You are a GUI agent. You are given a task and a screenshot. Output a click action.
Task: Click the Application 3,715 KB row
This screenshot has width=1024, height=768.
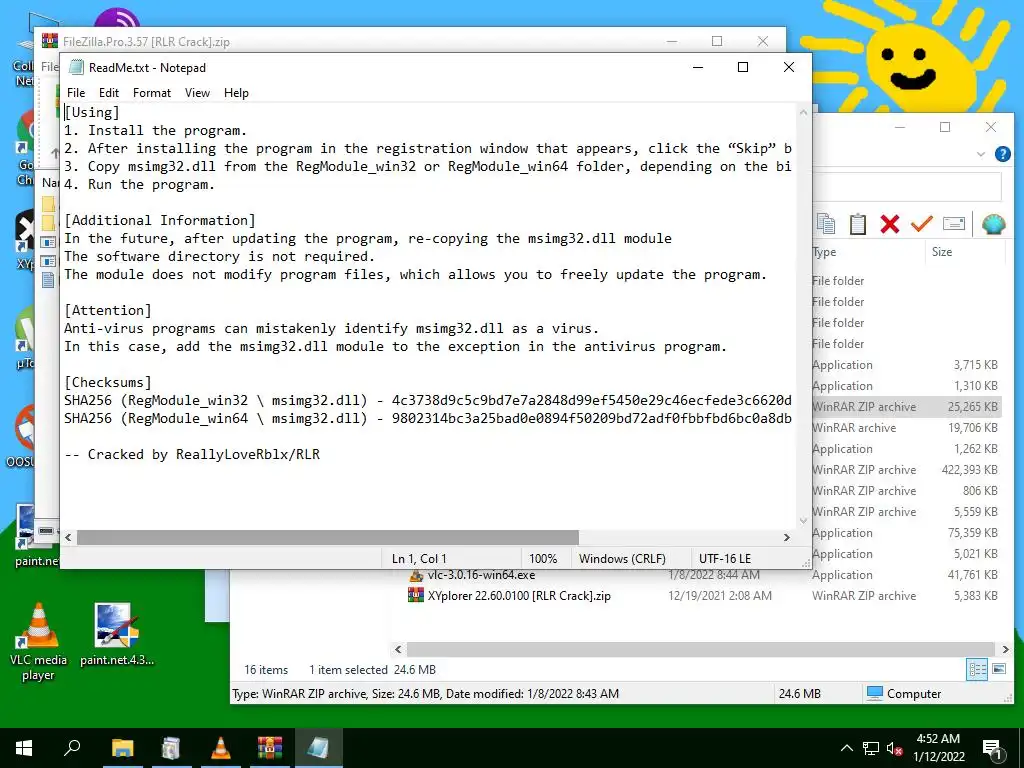[x=905, y=365]
